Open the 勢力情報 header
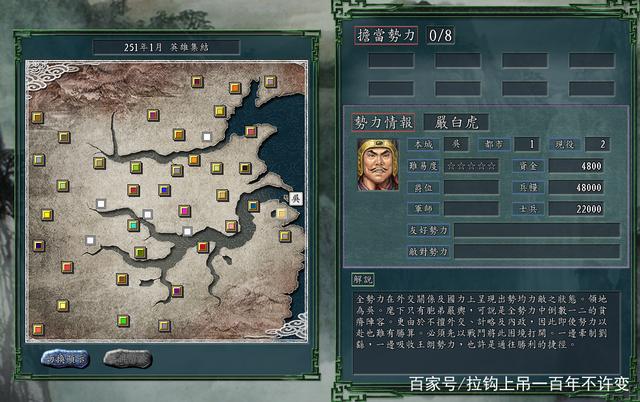This screenshot has width=640, height=402. coord(384,122)
